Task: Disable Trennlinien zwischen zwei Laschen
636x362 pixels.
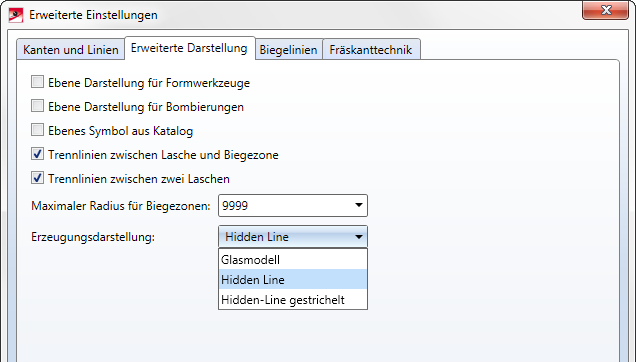Action: [x=37, y=178]
